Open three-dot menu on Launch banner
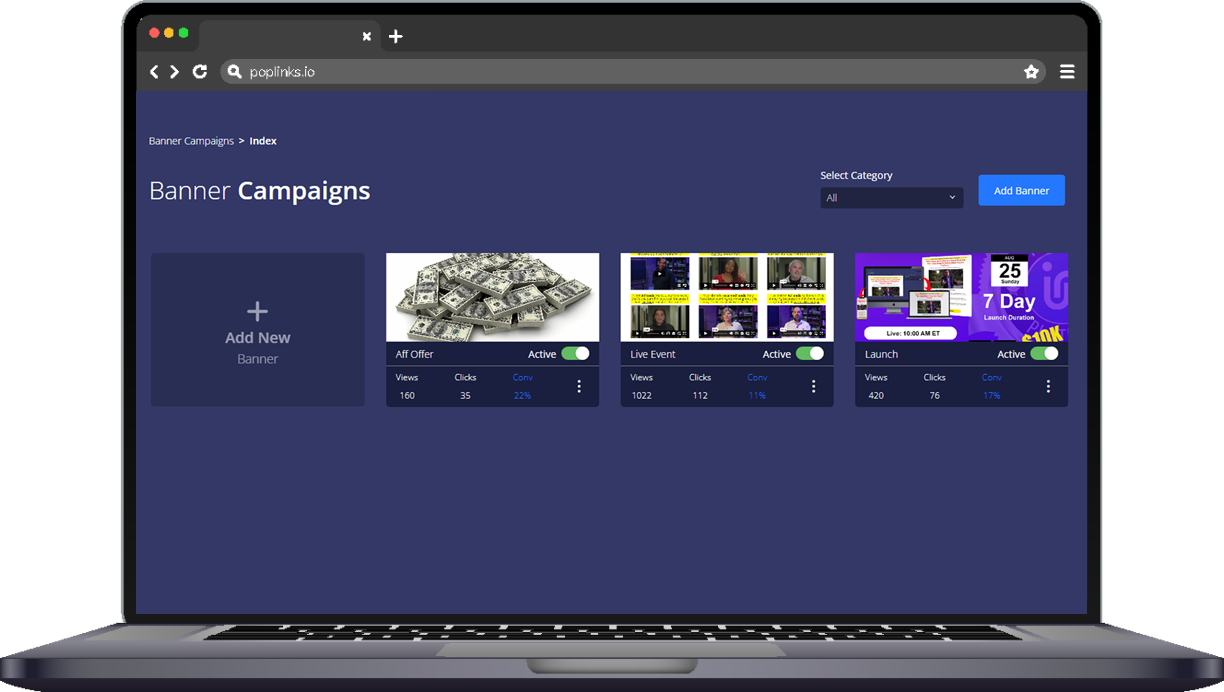The height and width of the screenshot is (692, 1224). pyautogui.click(x=1048, y=386)
